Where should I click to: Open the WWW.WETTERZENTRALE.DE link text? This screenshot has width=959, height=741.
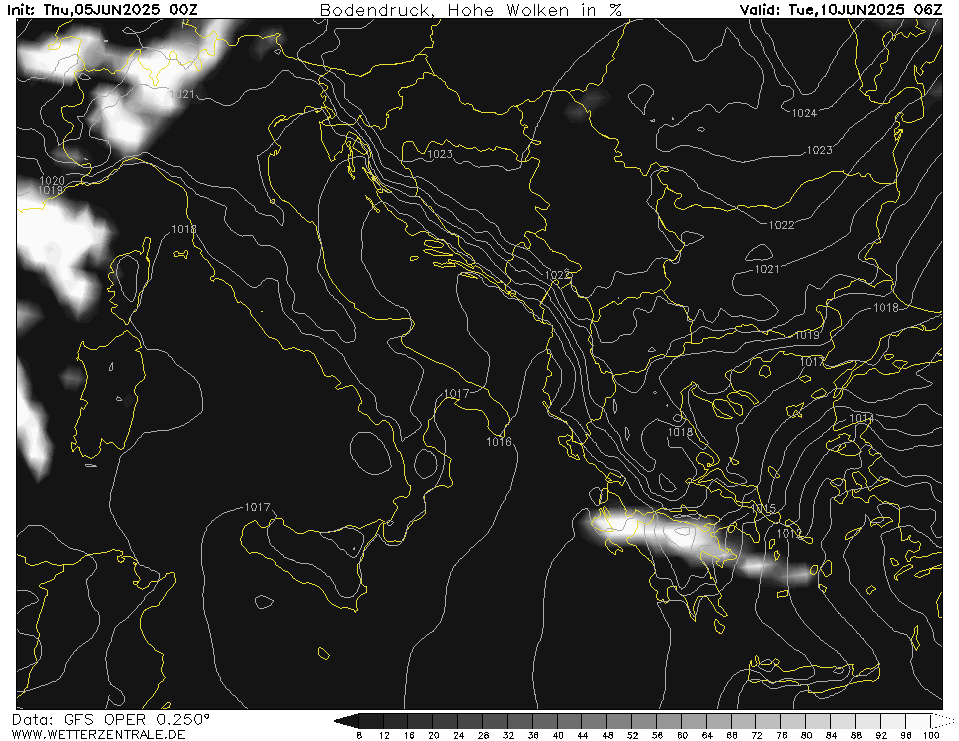coord(98,734)
